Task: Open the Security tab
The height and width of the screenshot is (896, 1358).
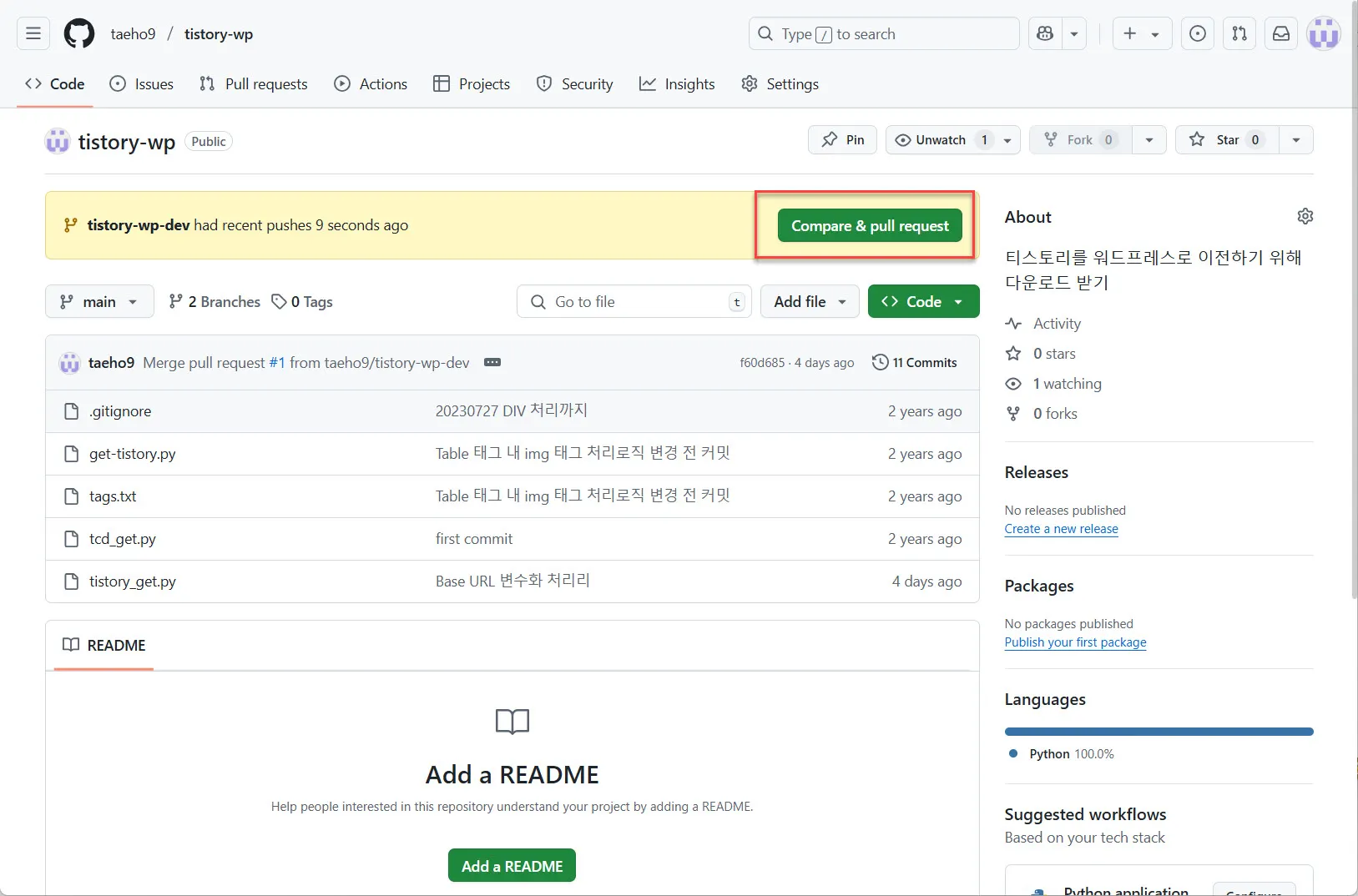Action: pyautogui.click(x=575, y=83)
